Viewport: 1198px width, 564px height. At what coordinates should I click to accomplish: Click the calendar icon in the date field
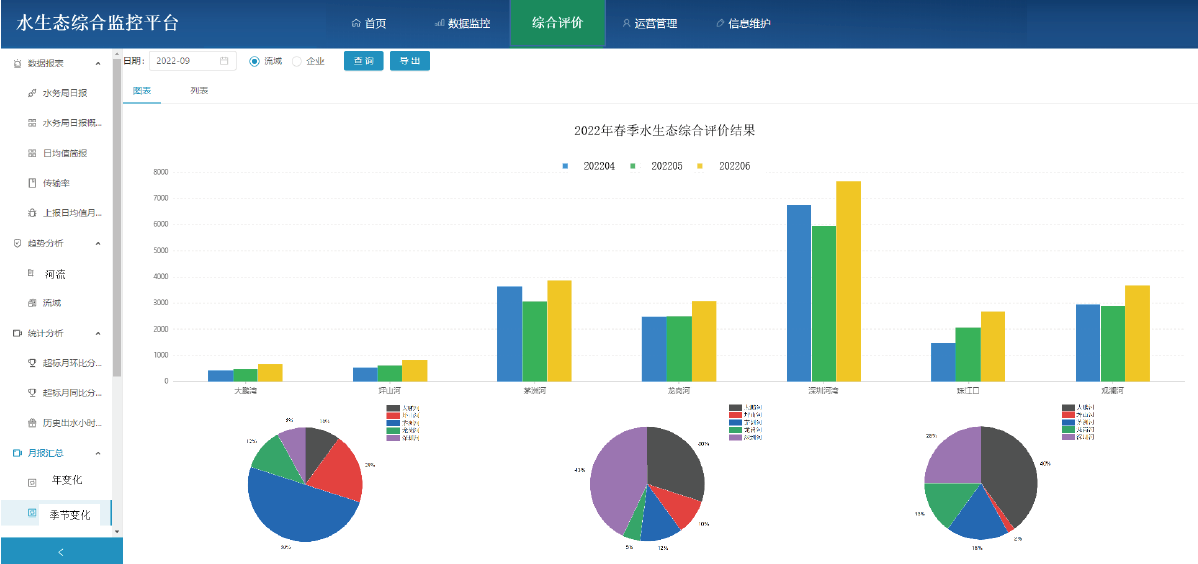click(x=224, y=61)
